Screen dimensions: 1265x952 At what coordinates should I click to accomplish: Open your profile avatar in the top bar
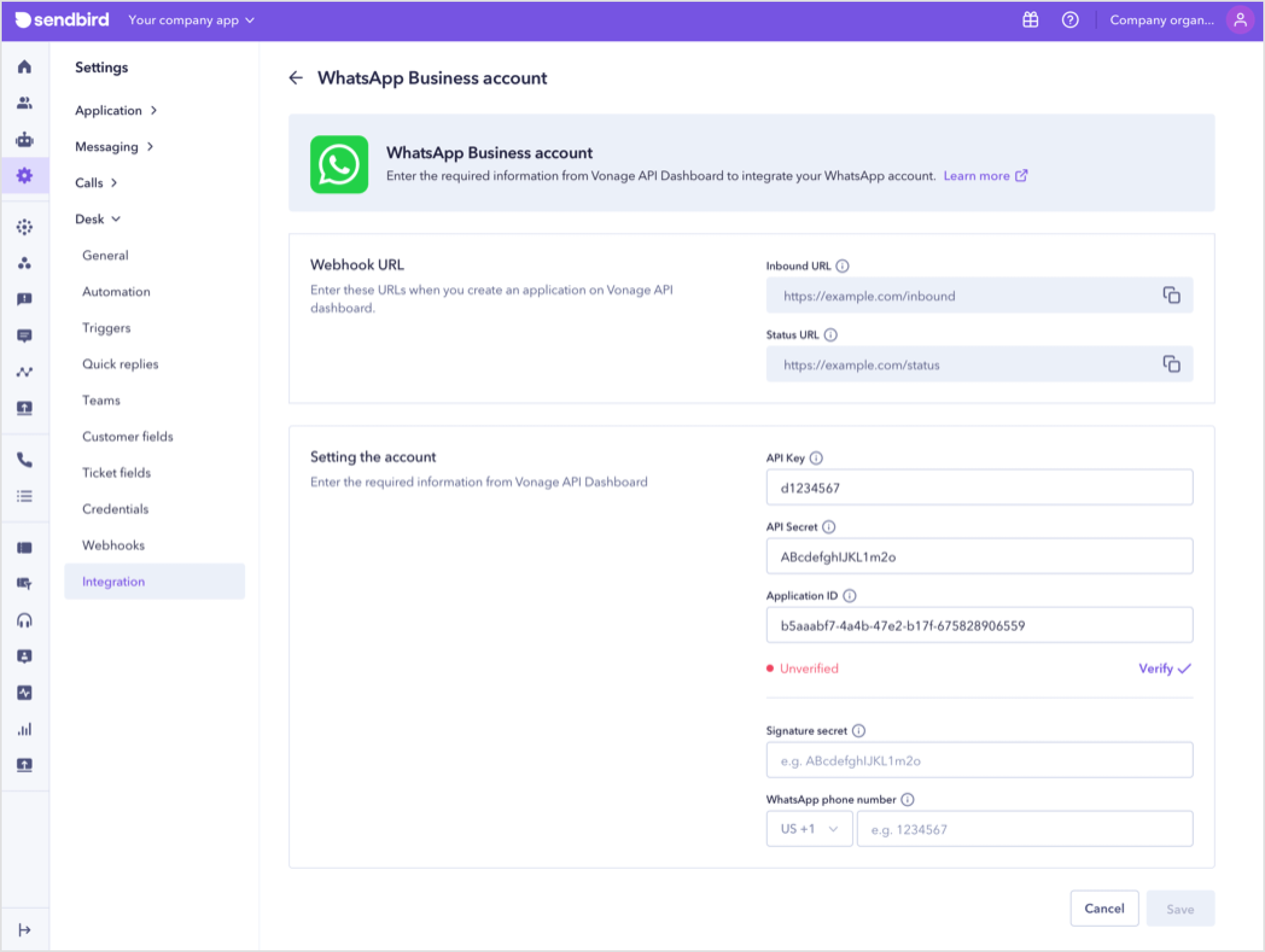[1240, 20]
